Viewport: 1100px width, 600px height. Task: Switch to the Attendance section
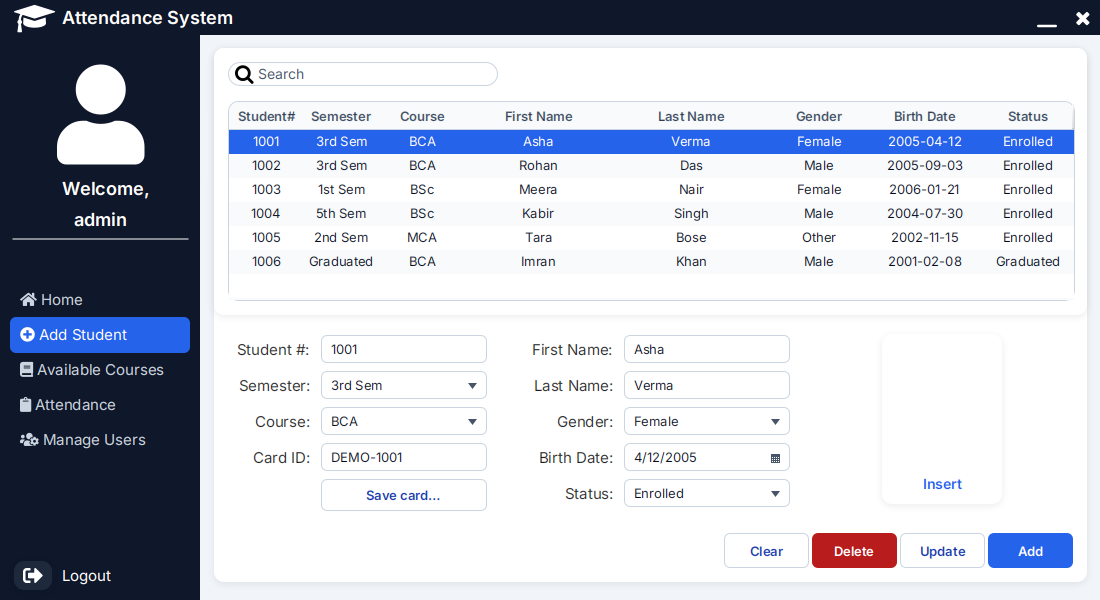tap(100, 405)
